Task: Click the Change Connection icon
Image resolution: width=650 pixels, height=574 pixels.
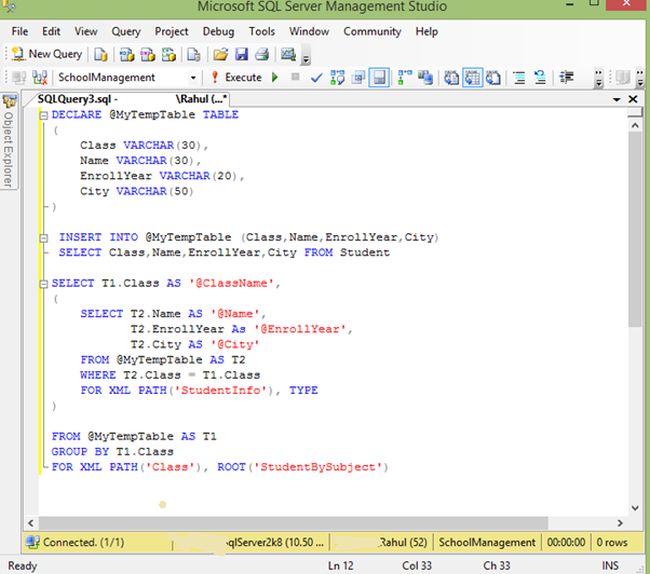Action: [x=39, y=77]
